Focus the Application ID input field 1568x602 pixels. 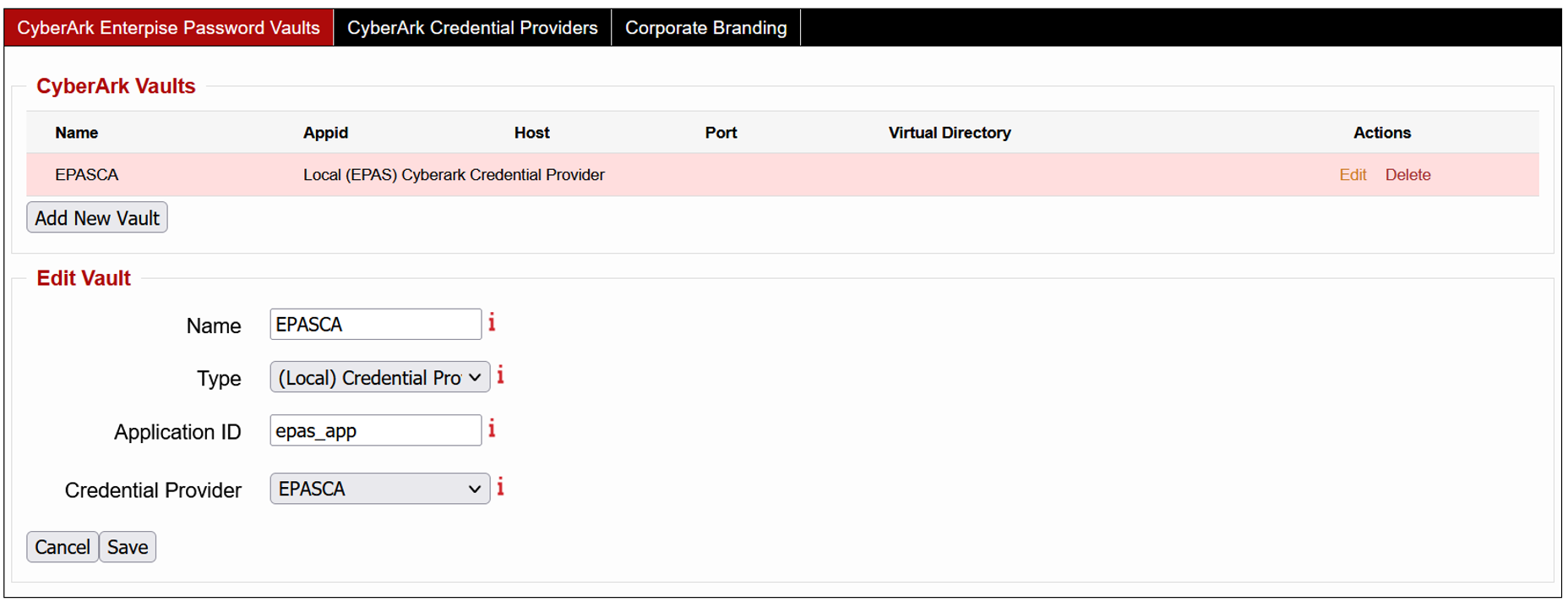[x=376, y=430]
